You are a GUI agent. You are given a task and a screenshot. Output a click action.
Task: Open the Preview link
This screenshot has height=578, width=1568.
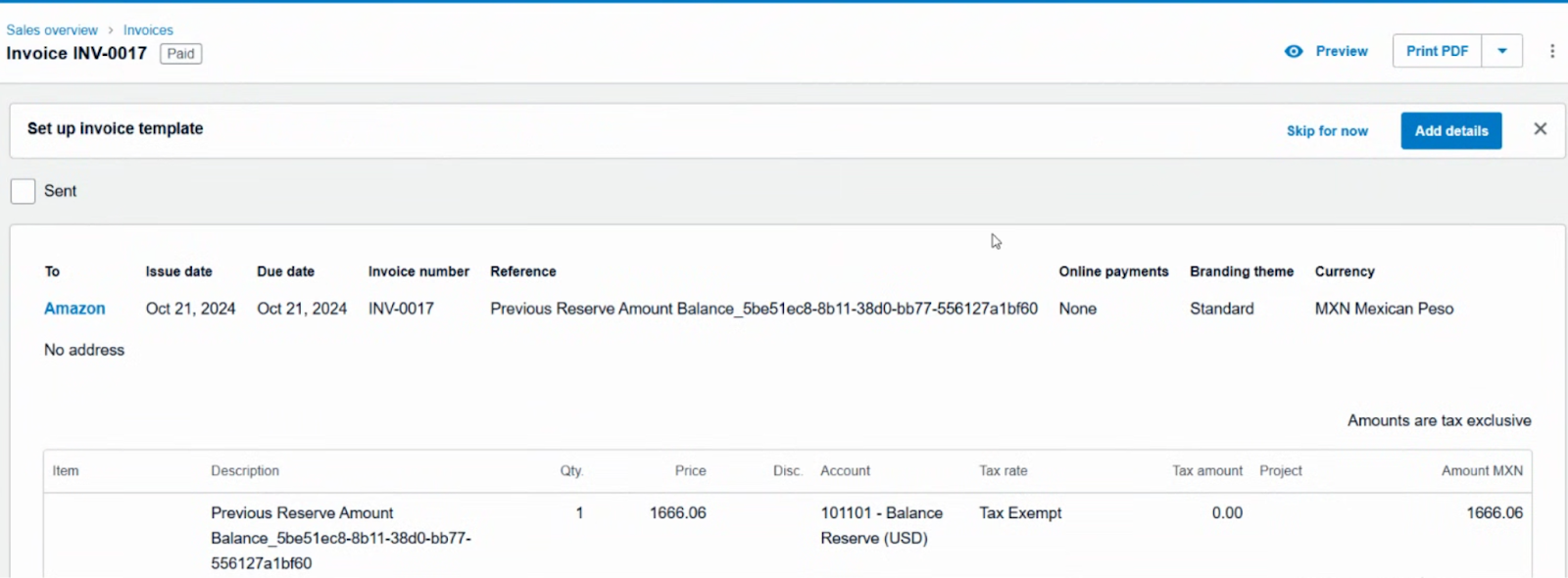[1342, 51]
